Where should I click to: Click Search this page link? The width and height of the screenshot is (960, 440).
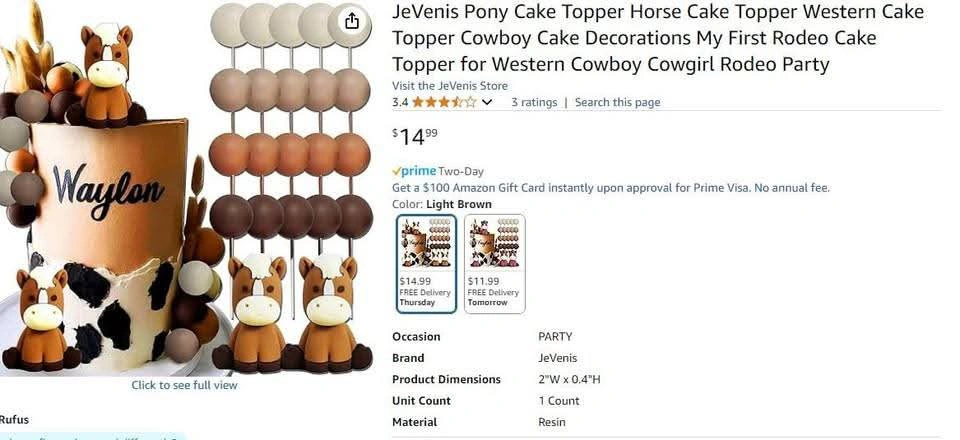[x=617, y=102]
